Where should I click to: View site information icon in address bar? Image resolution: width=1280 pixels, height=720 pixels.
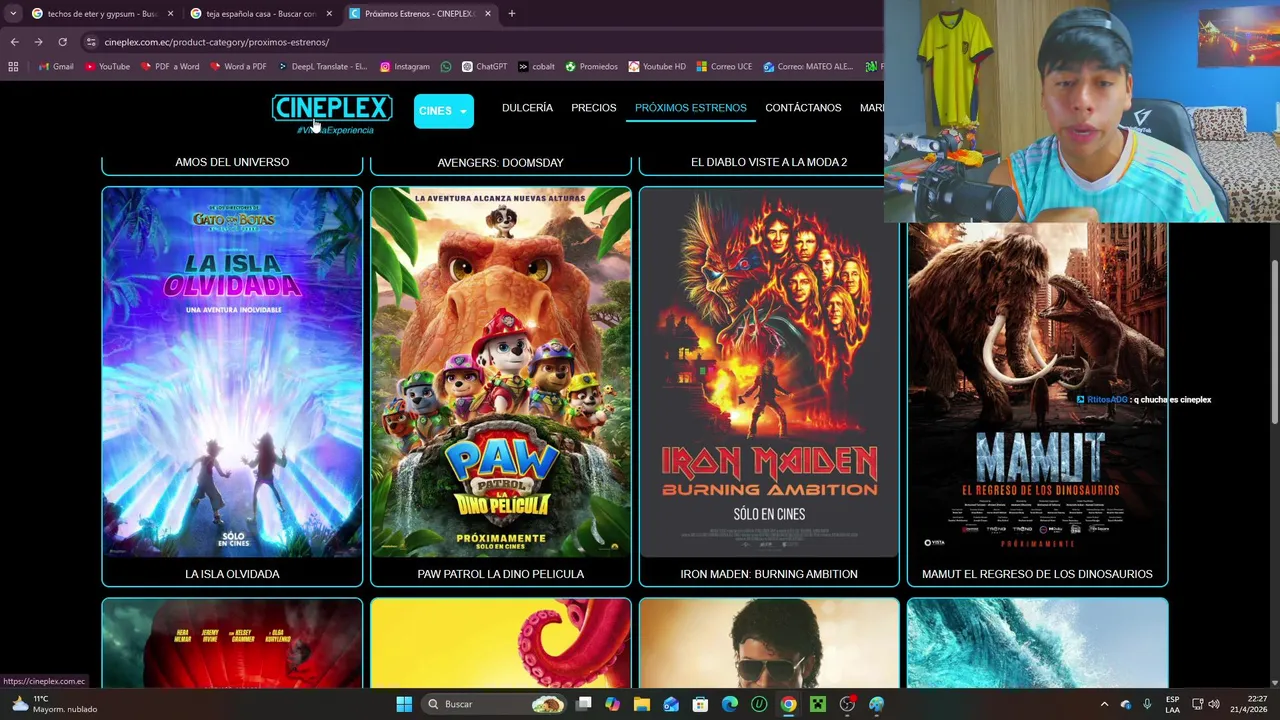91,42
